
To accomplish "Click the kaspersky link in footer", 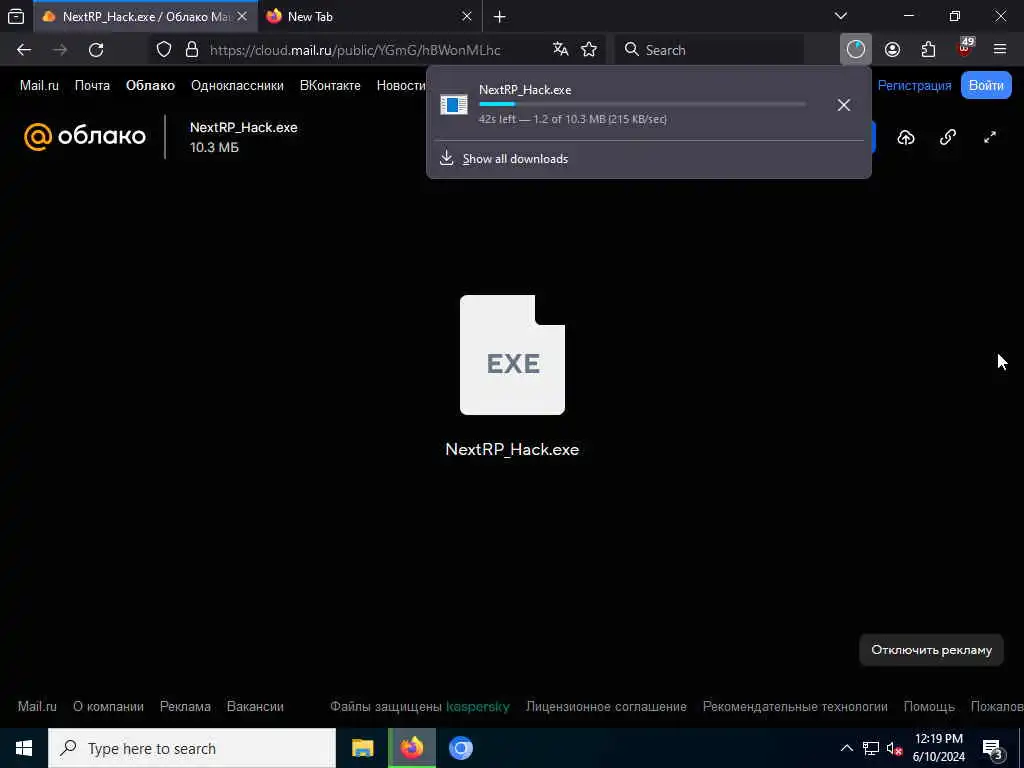I will point(477,707).
